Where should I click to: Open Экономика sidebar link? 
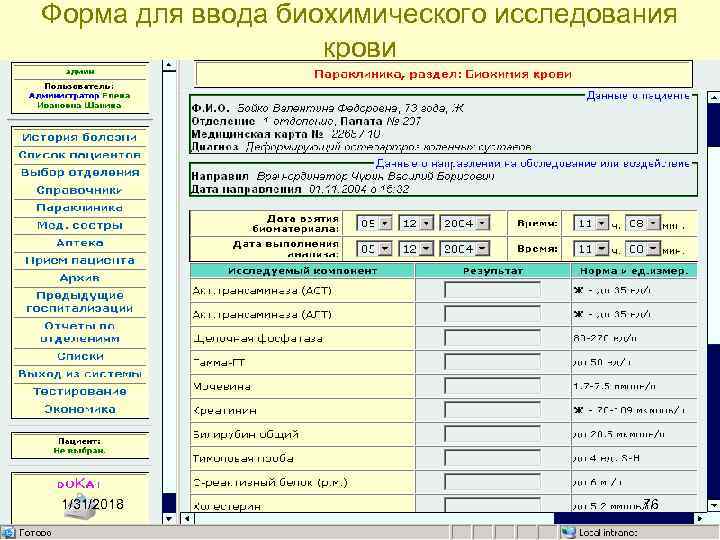point(79,409)
